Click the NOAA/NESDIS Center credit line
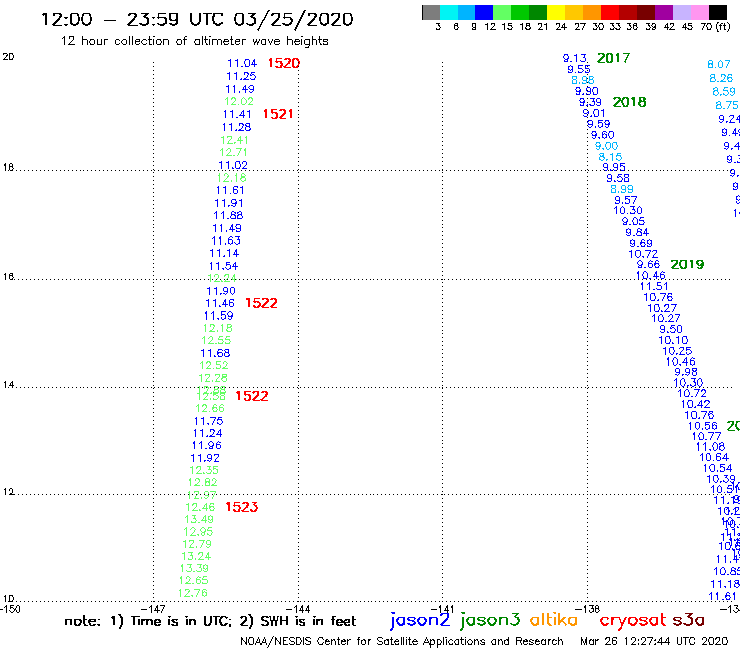Image resolution: width=740 pixels, height=650 pixels. tap(402, 642)
